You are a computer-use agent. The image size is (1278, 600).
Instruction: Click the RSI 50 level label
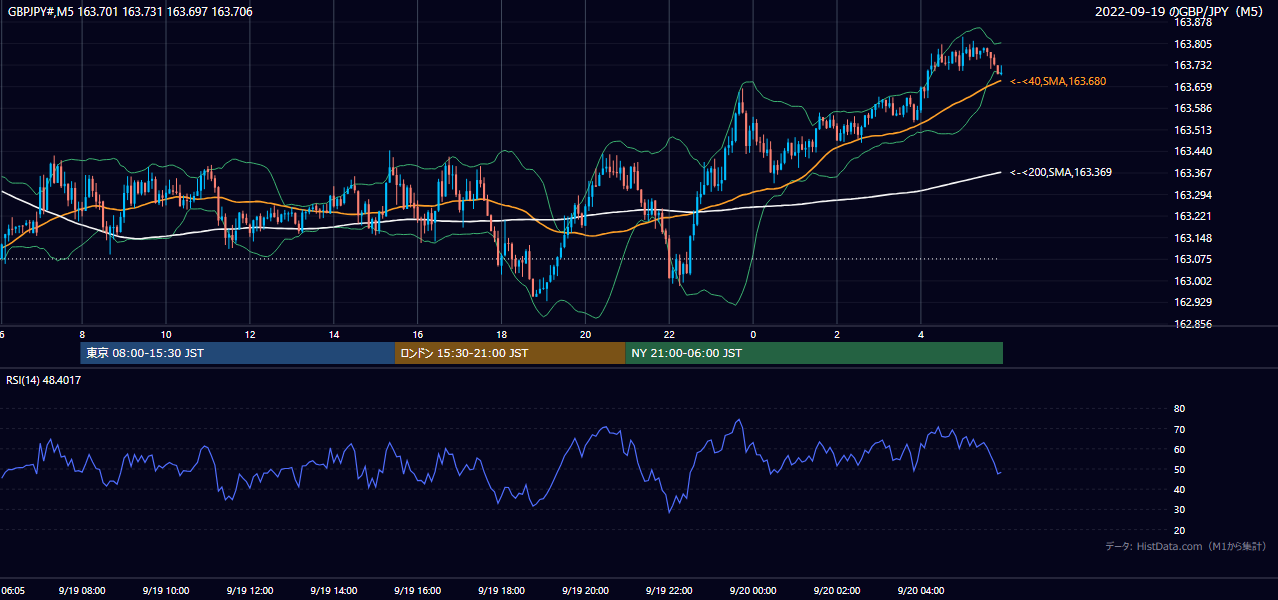tap(1179, 470)
